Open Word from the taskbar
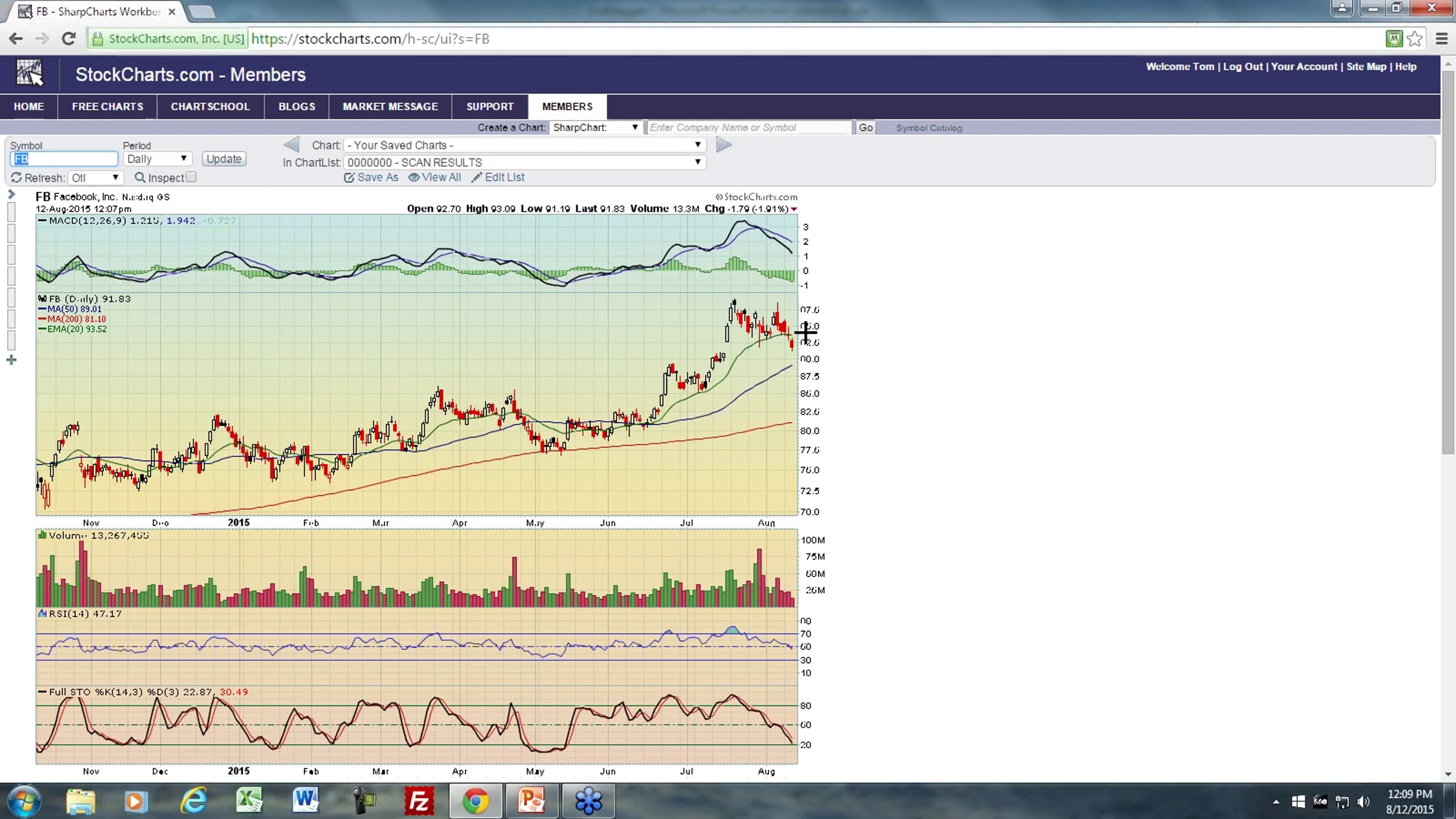 (x=305, y=801)
